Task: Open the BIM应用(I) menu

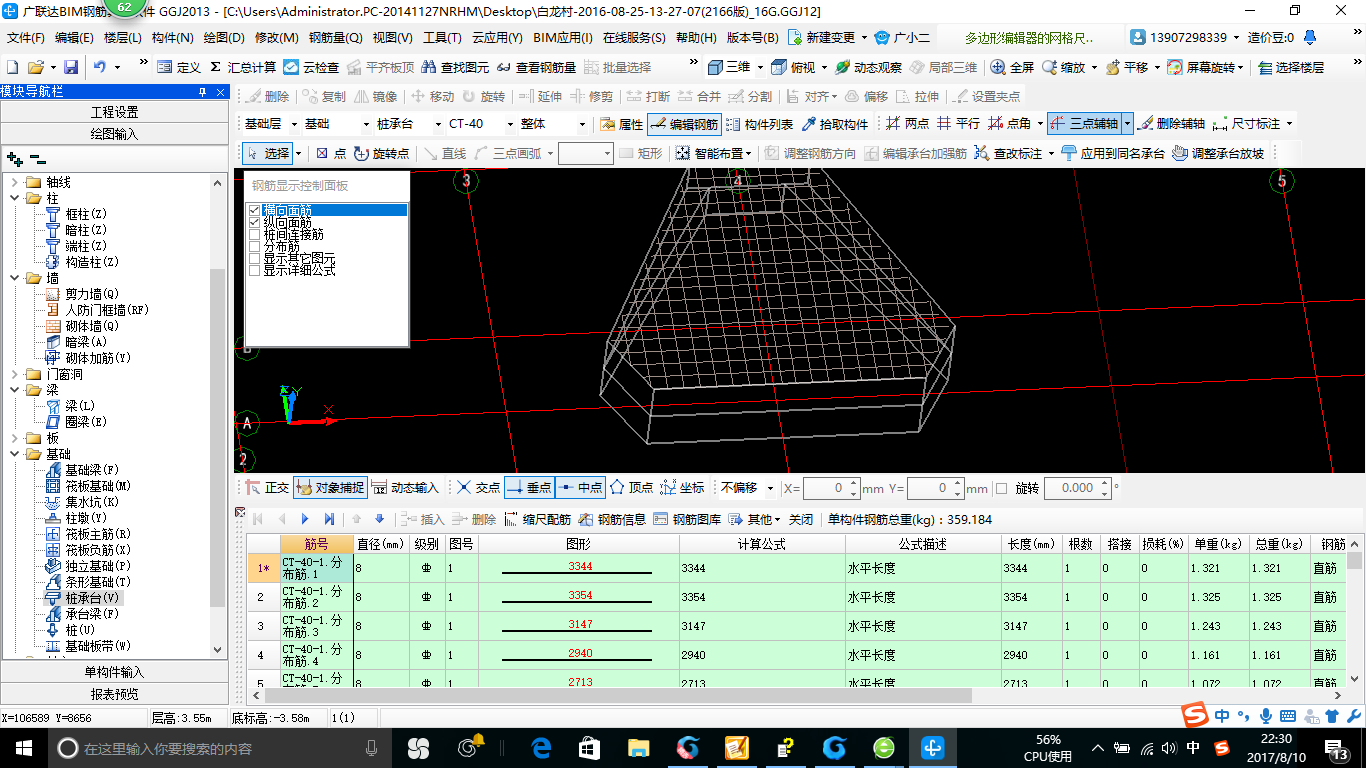Action: [562, 38]
